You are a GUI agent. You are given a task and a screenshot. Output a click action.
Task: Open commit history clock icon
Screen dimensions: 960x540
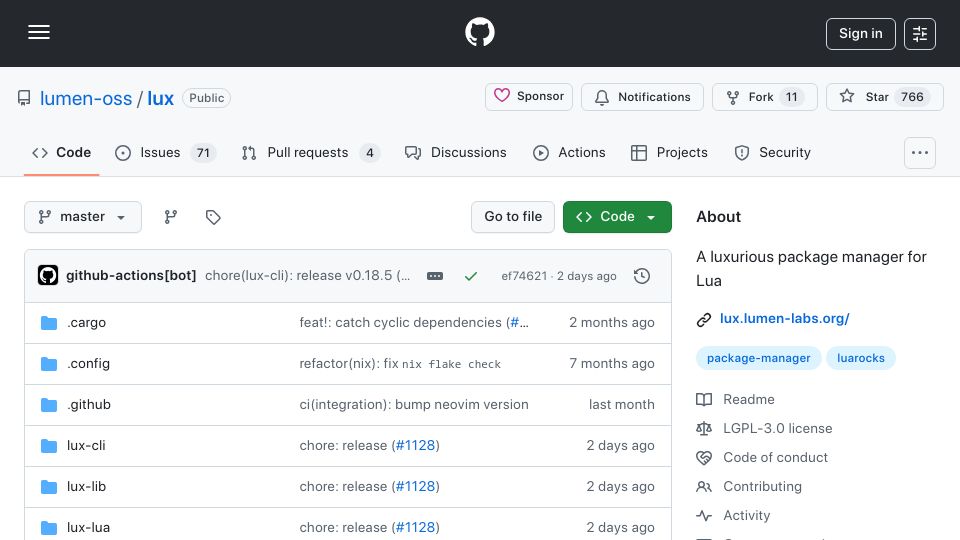point(642,276)
